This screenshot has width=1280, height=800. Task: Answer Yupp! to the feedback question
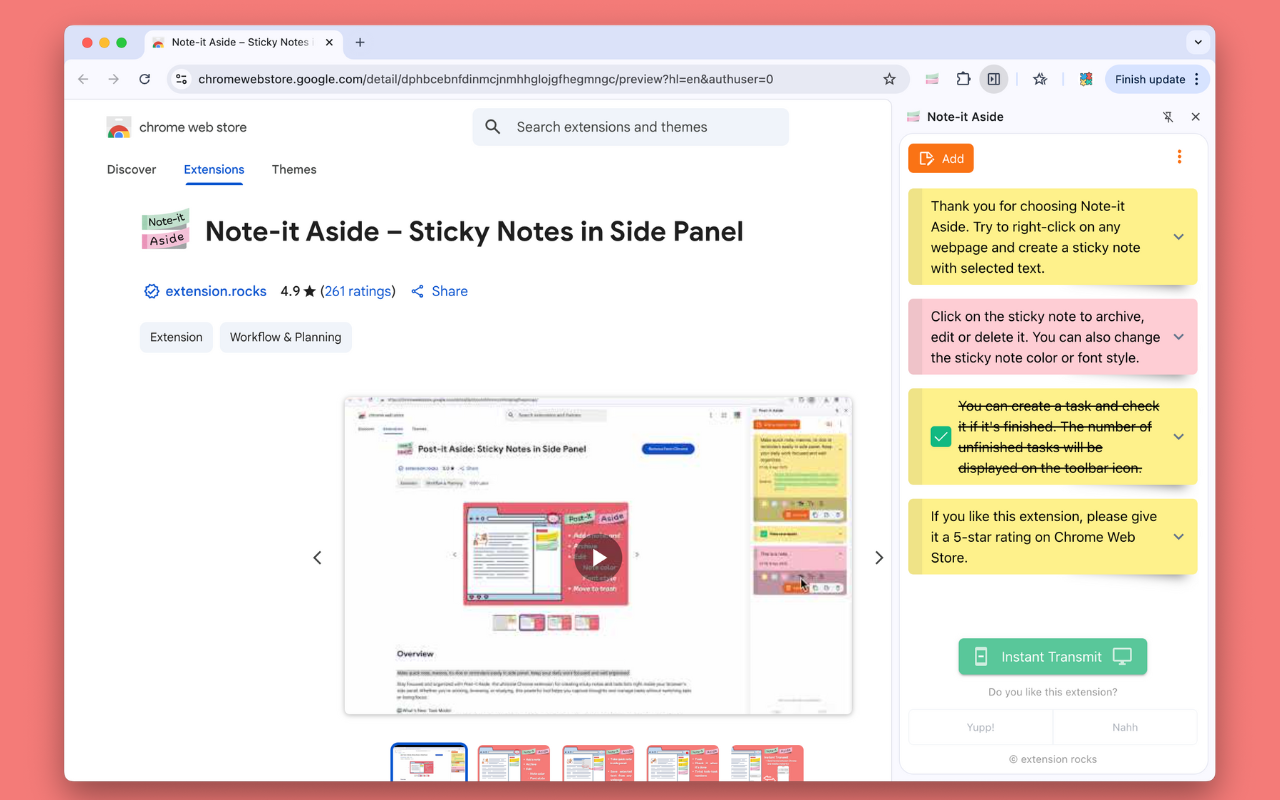pyautogui.click(x=980, y=727)
